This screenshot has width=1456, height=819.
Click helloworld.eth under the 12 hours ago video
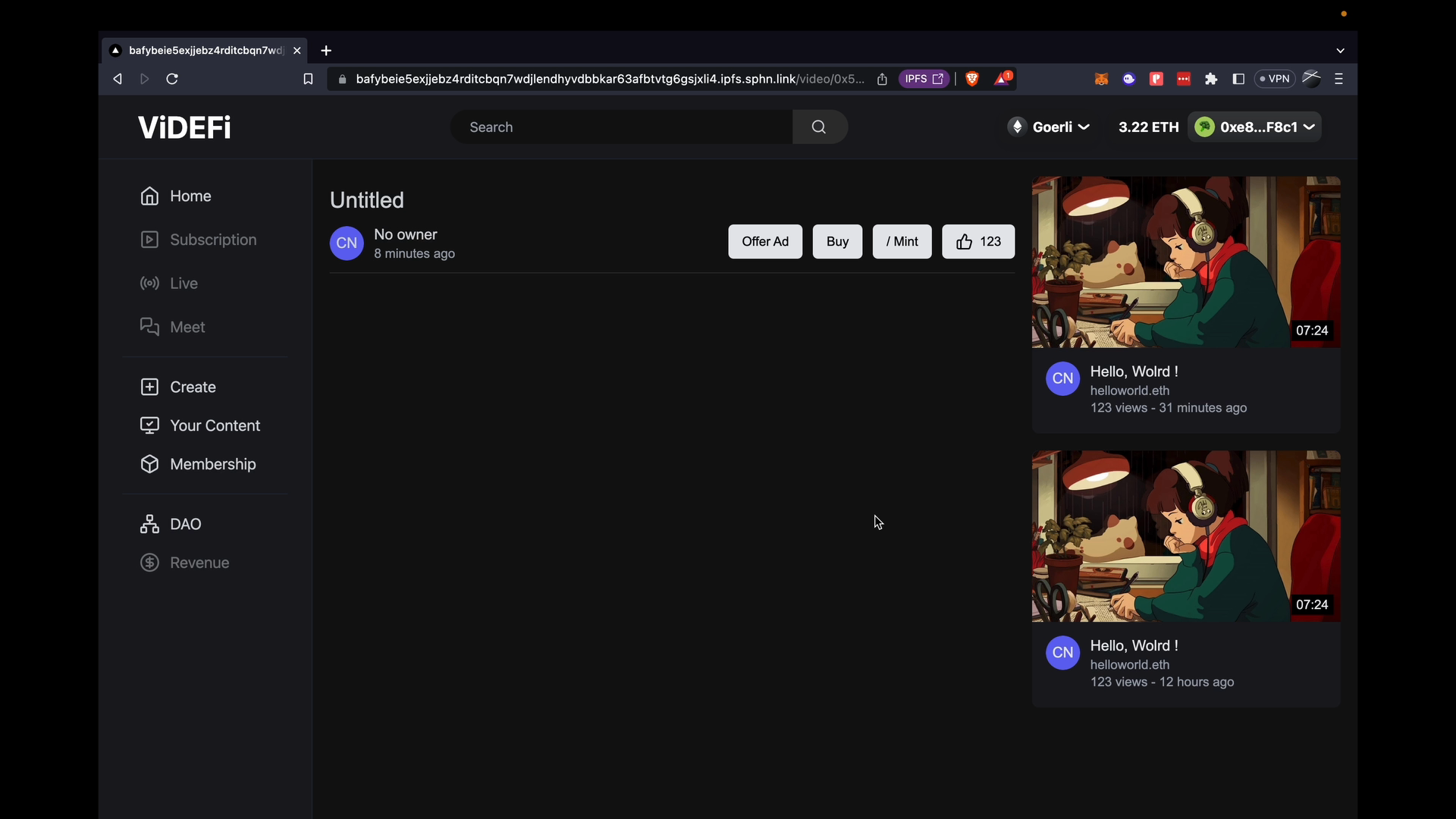click(1130, 664)
